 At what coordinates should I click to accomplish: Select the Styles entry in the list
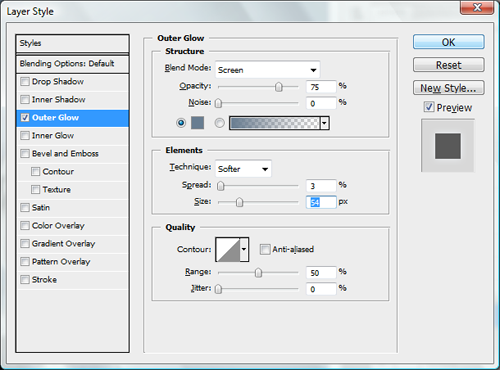click(x=72, y=43)
